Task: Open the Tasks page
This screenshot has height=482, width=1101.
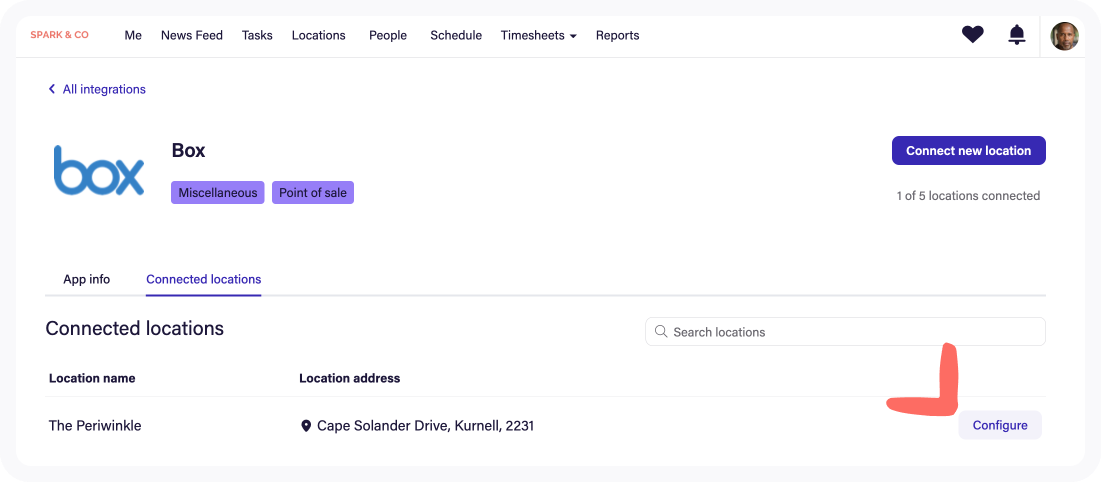Action: 257,35
